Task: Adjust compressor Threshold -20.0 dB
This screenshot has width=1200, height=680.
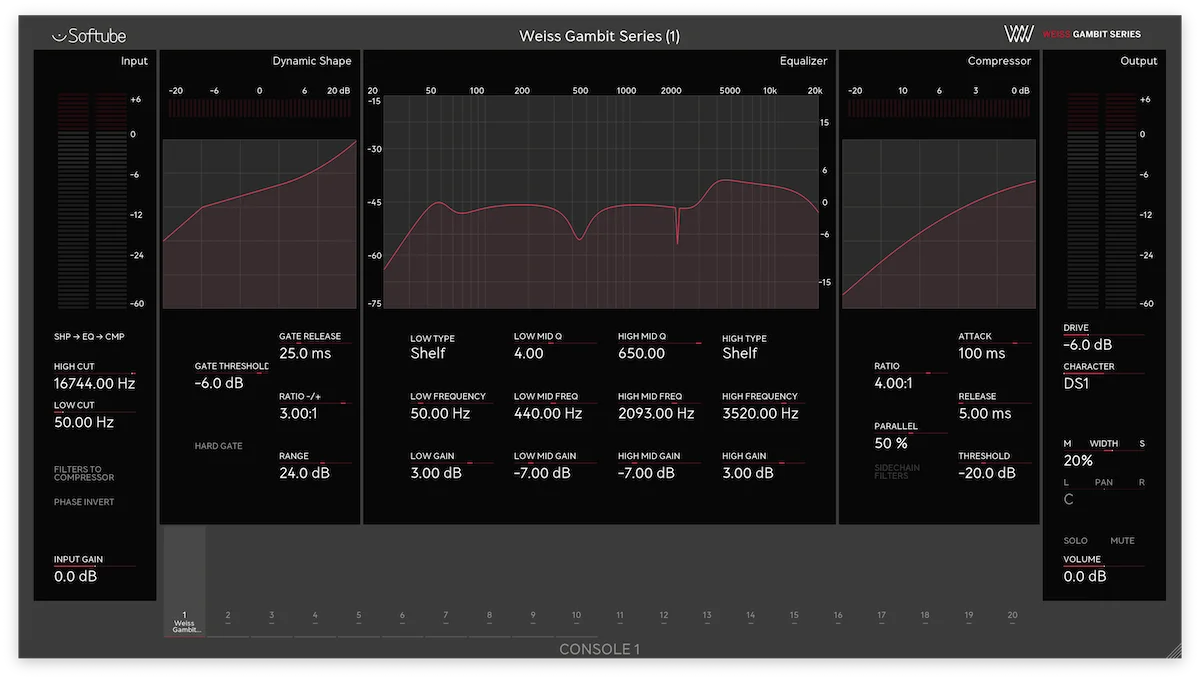Action: pos(994,466)
